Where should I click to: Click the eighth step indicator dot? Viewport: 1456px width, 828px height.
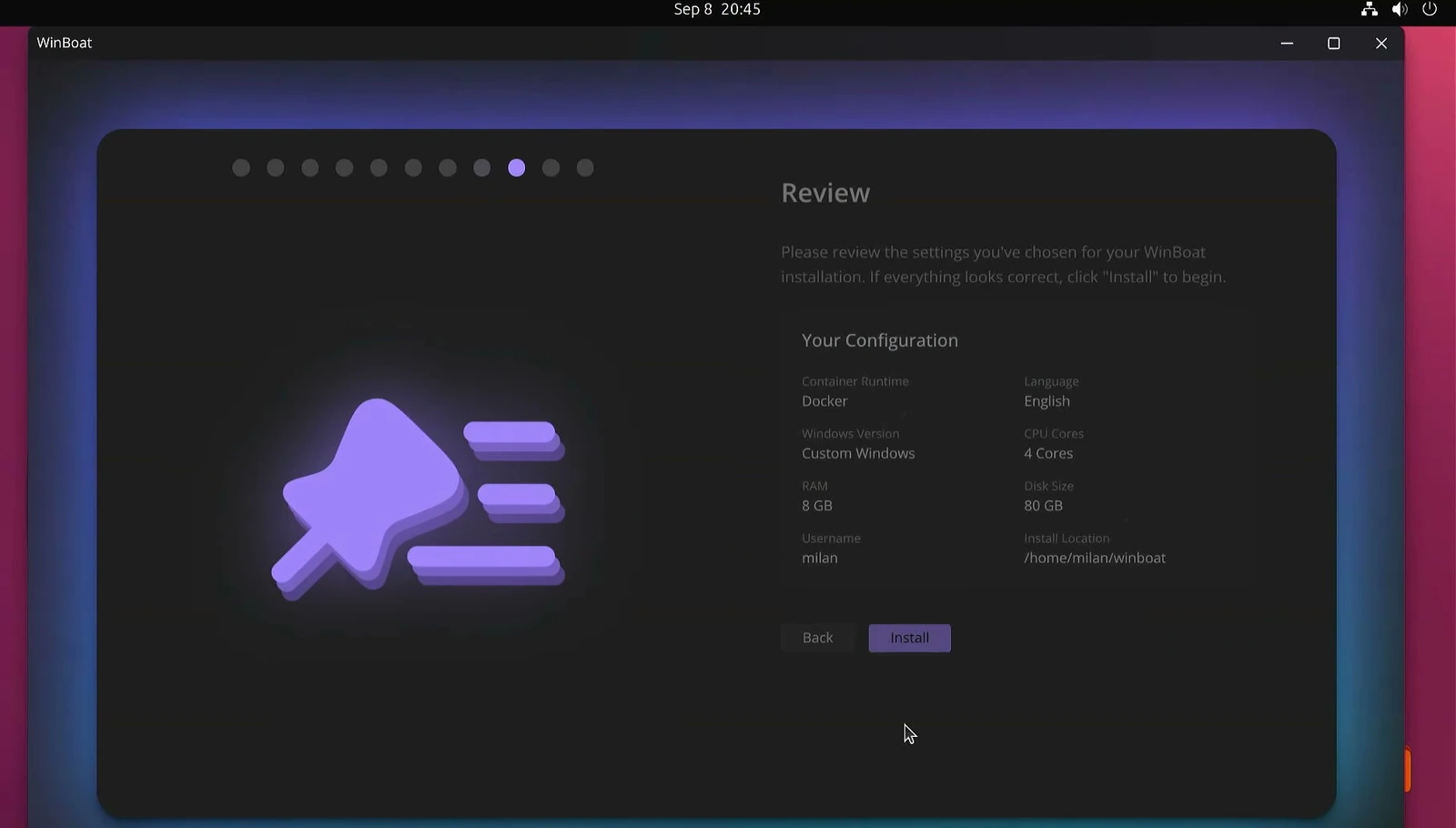pos(482,167)
